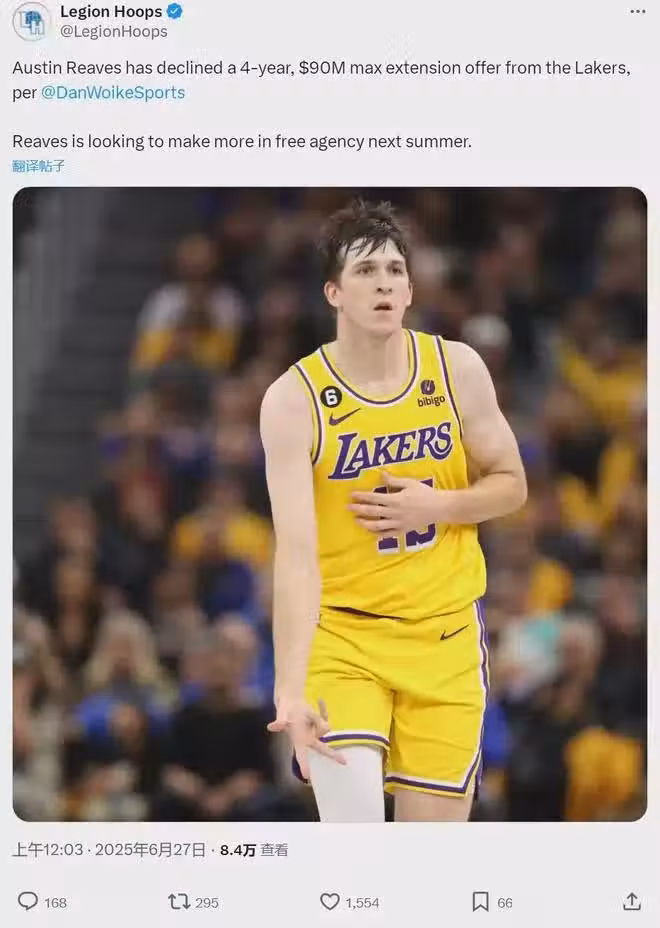The height and width of the screenshot is (928, 660).
Task: Click the 1,554 likes count
Action: [362, 902]
